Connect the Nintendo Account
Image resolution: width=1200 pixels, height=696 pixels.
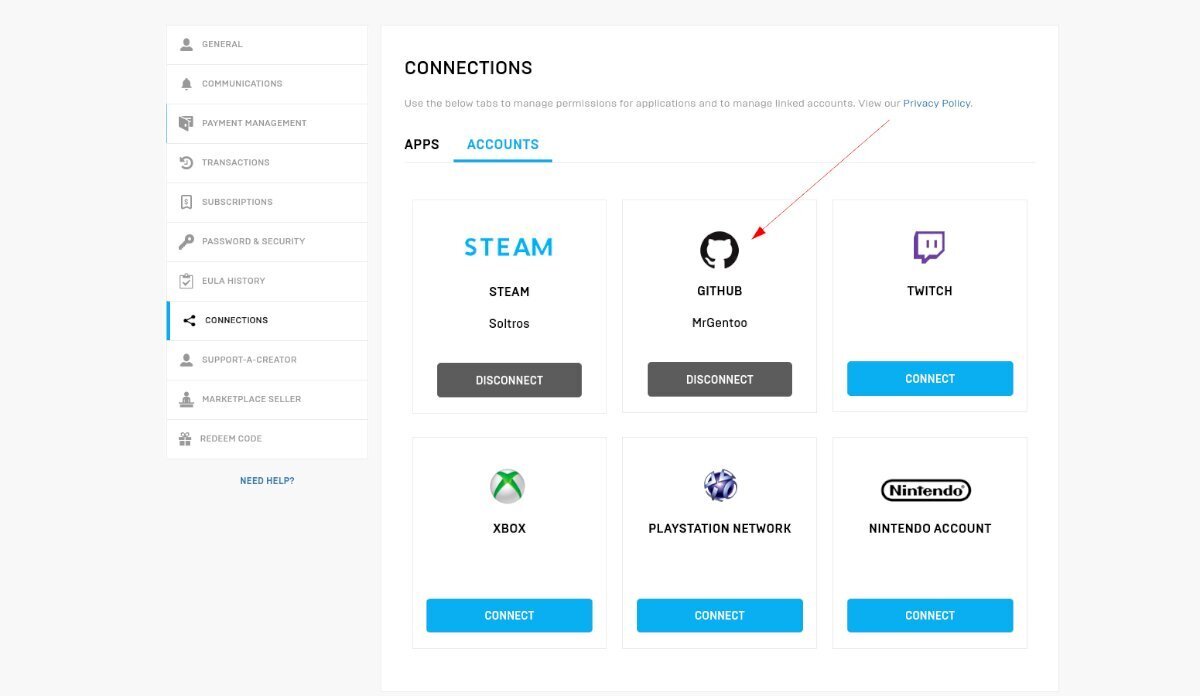930,616
